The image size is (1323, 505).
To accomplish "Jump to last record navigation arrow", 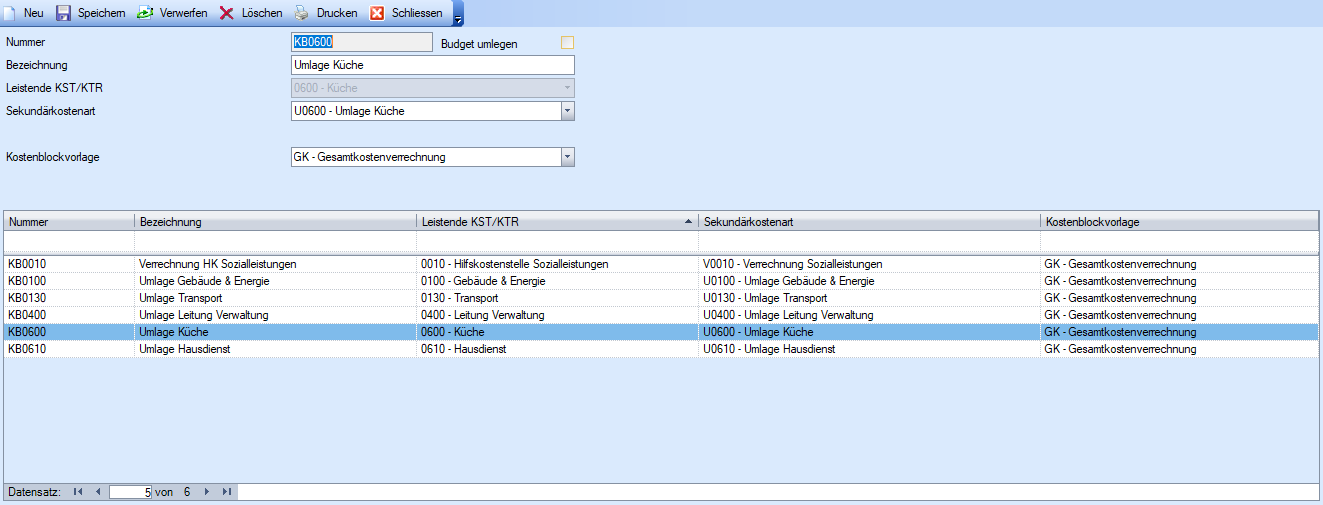I will tap(227, 492).
